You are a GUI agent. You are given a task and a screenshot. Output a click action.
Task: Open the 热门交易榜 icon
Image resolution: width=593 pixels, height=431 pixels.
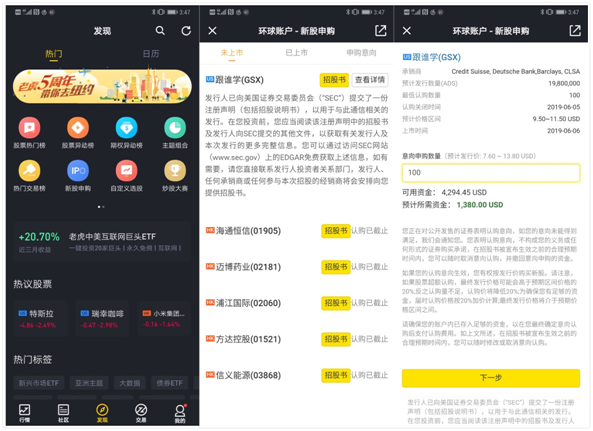click(29, 171)
